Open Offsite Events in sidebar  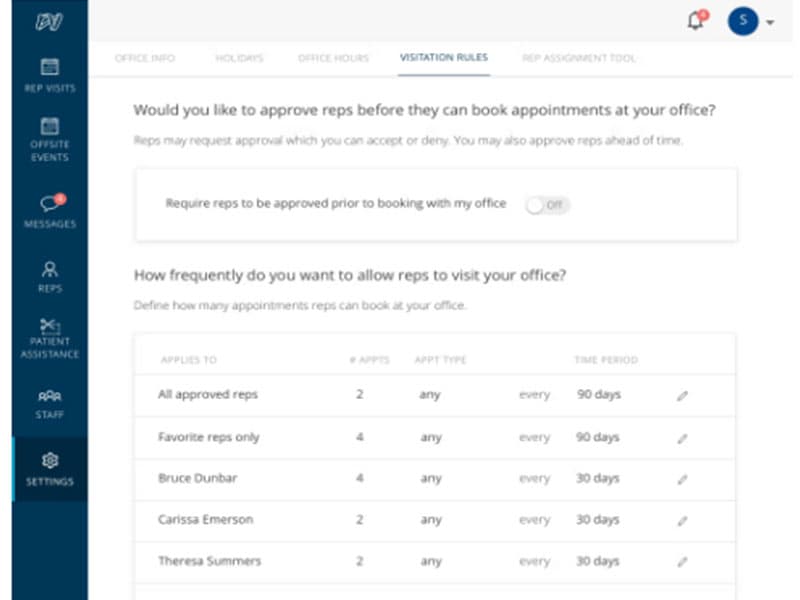click(49, 127)
